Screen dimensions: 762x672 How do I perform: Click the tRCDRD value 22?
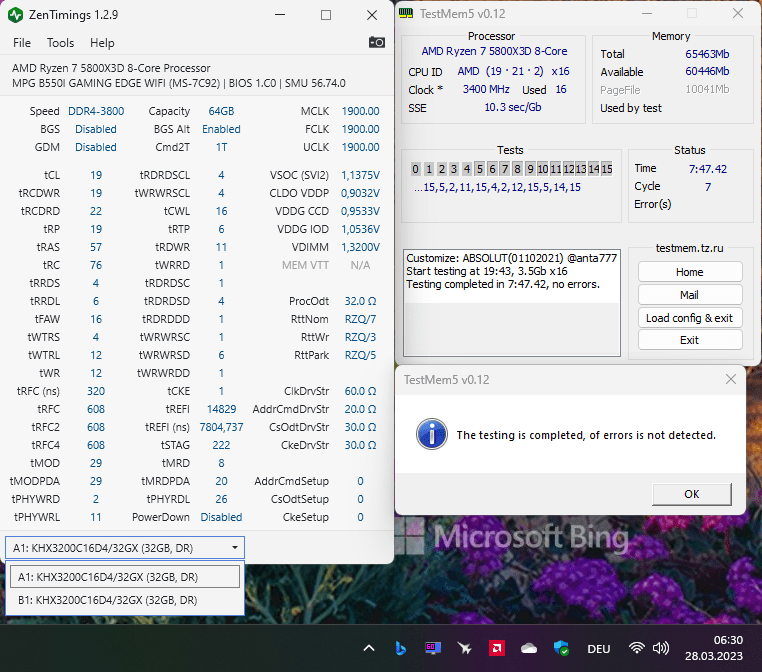click(x=96, y=211)
